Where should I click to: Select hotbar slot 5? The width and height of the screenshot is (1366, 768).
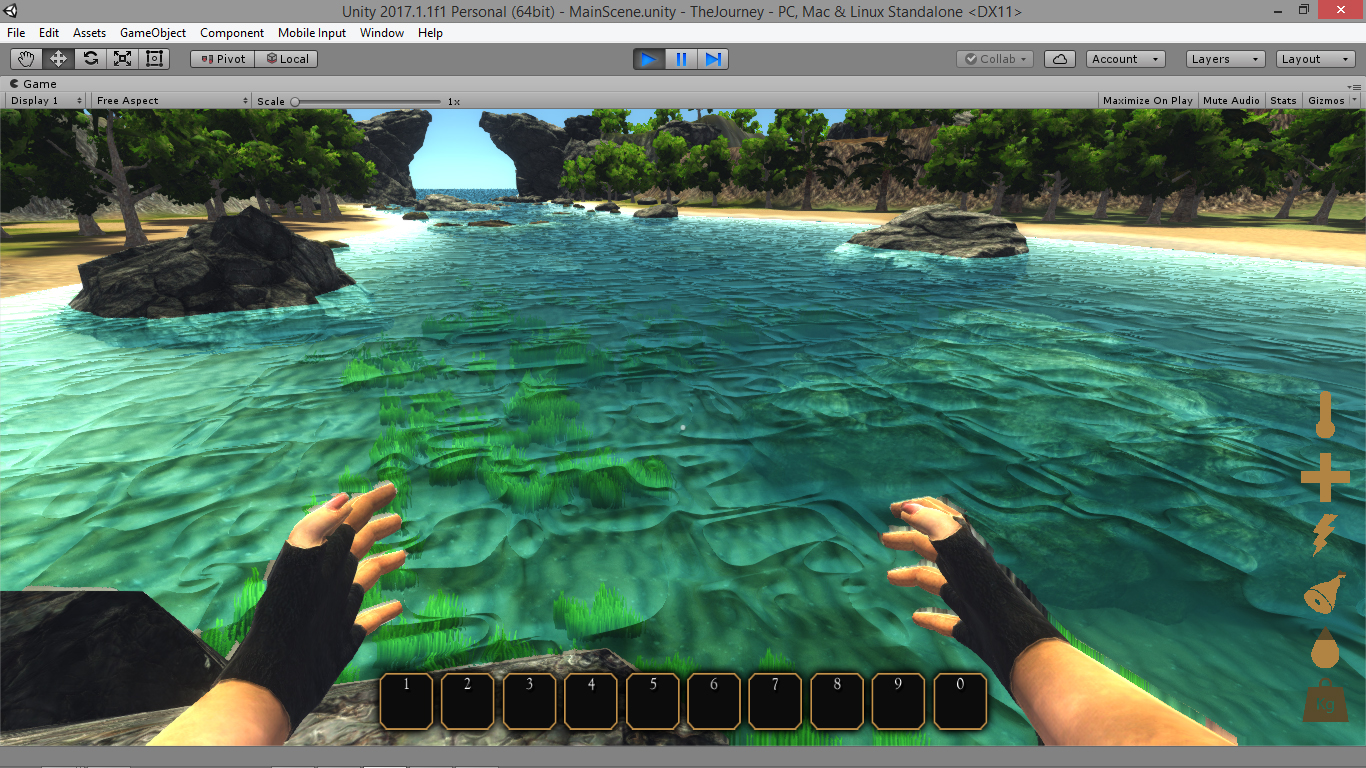point(653,701)
